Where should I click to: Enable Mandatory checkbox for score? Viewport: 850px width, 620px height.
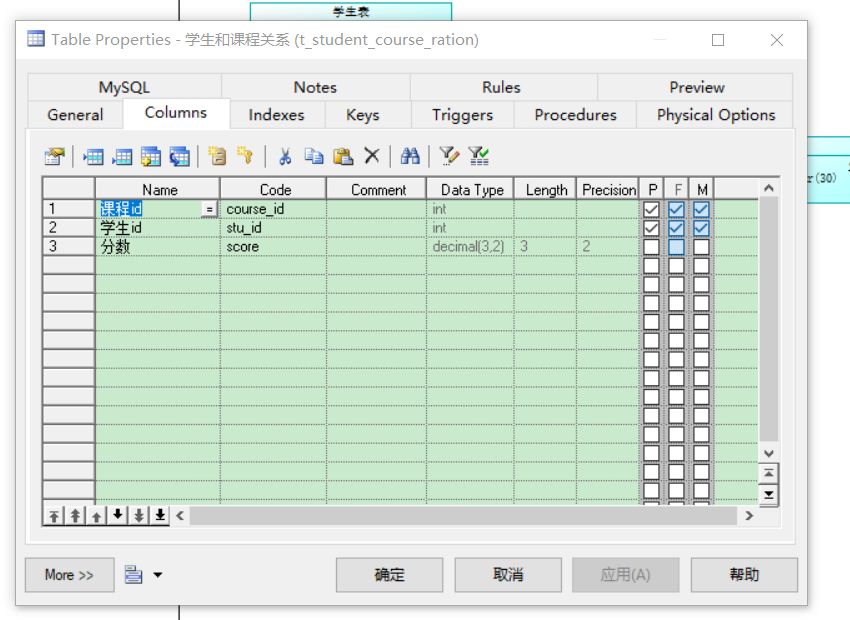pyautogui.click(x=701, y=247)
